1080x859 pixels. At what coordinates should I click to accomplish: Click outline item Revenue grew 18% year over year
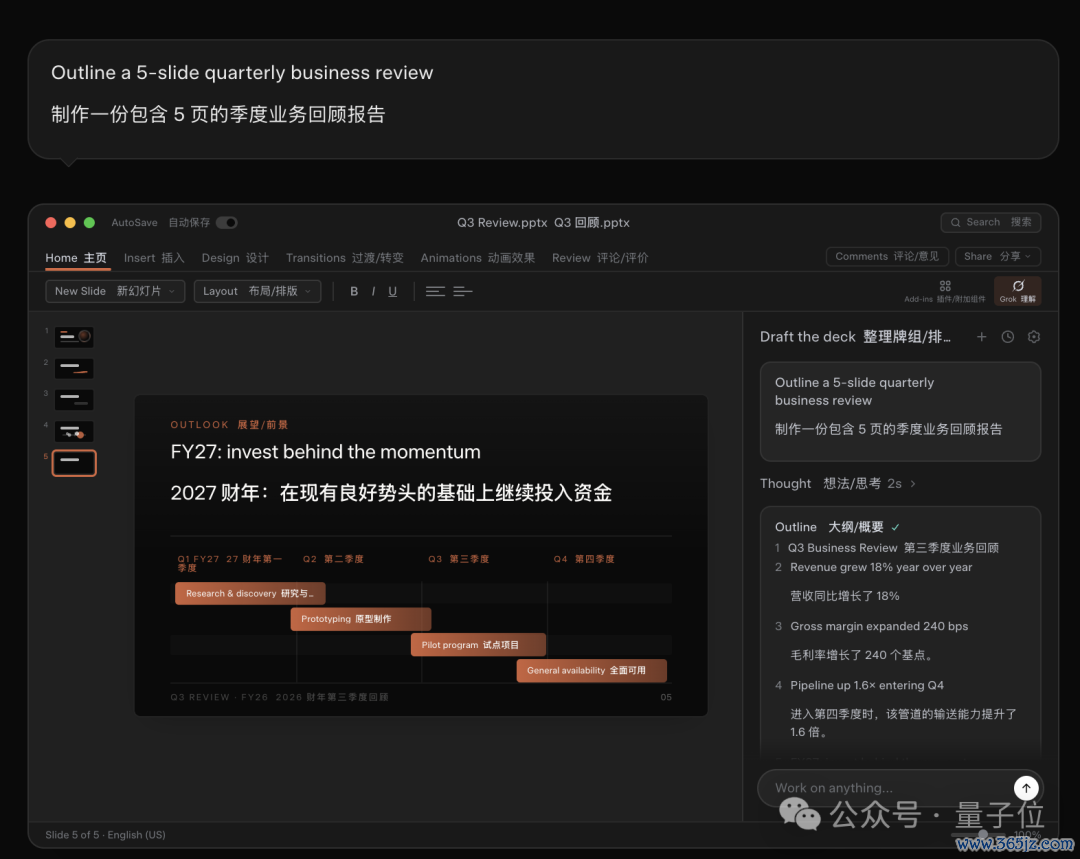click(881, 568)
